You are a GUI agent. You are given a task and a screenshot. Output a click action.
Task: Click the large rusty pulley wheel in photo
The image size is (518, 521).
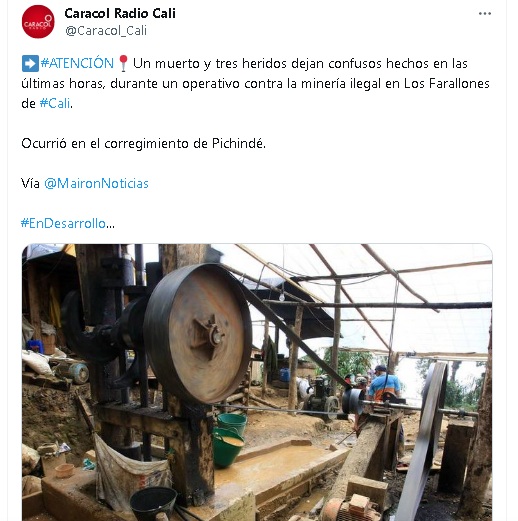(x=198, y=333)
